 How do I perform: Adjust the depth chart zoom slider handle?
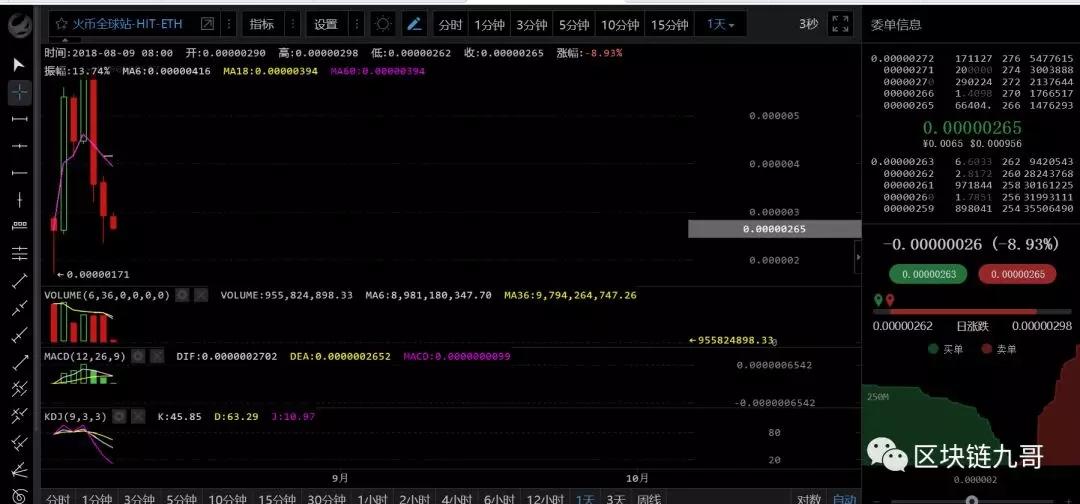coord(972,501)
